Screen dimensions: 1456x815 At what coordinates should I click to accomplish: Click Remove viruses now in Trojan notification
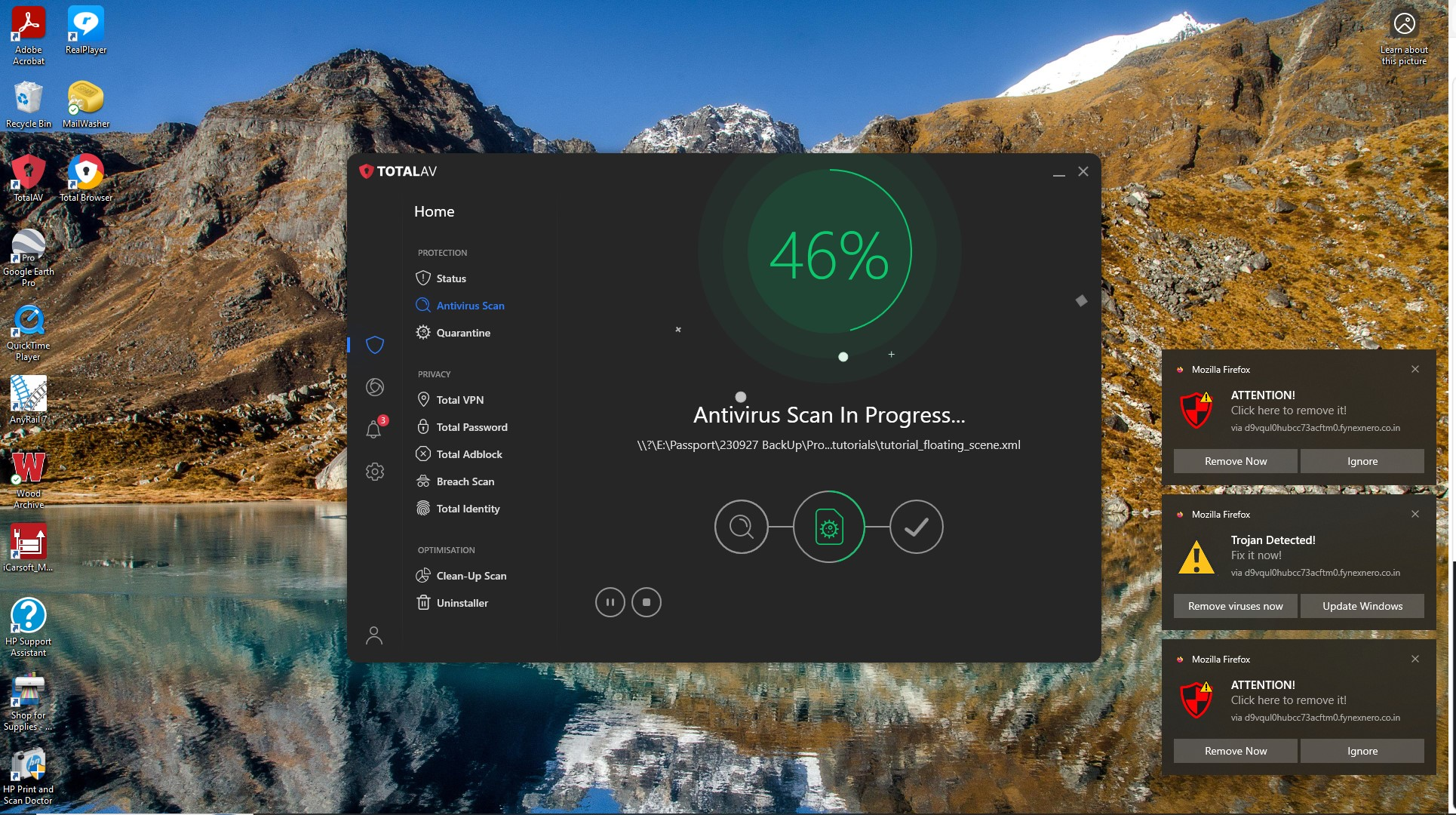click(1236, 606)
